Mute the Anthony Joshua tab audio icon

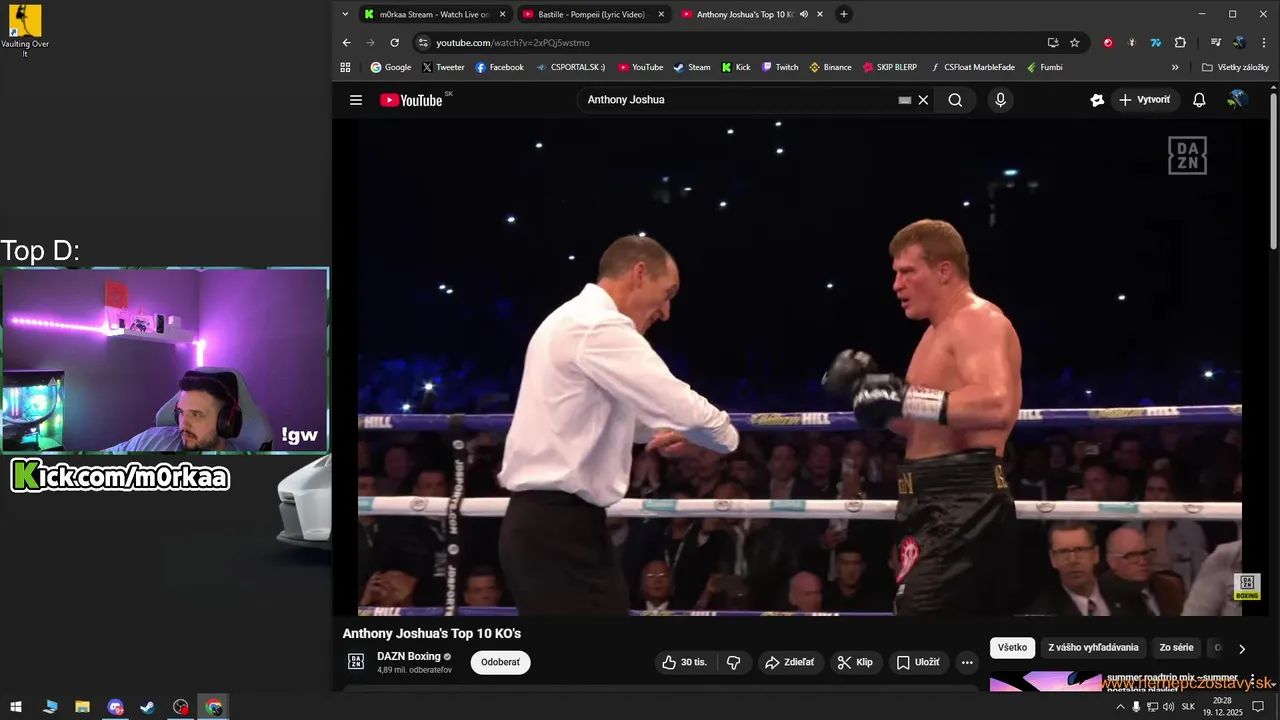coord(804,14)
